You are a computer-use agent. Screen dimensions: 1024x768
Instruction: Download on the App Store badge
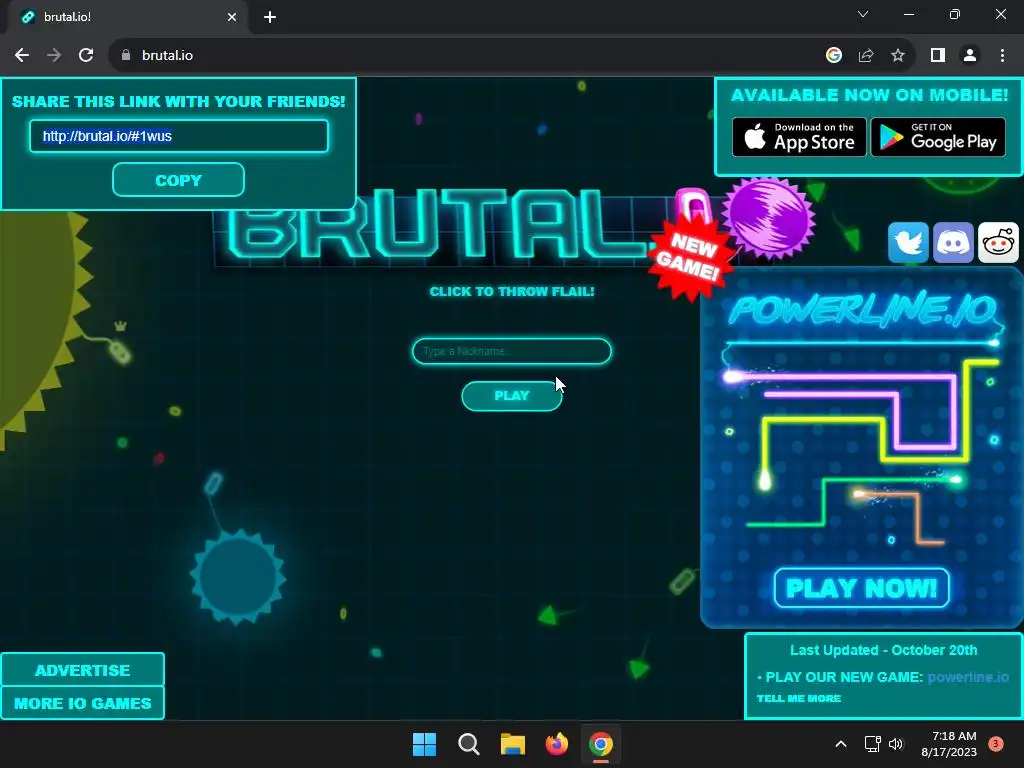coord(799,137)
